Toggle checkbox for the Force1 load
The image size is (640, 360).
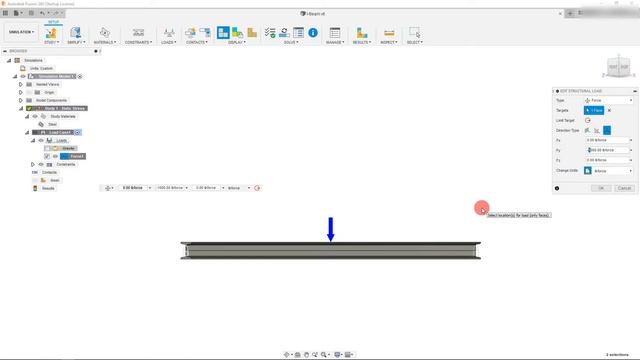(x=47, y=156)
